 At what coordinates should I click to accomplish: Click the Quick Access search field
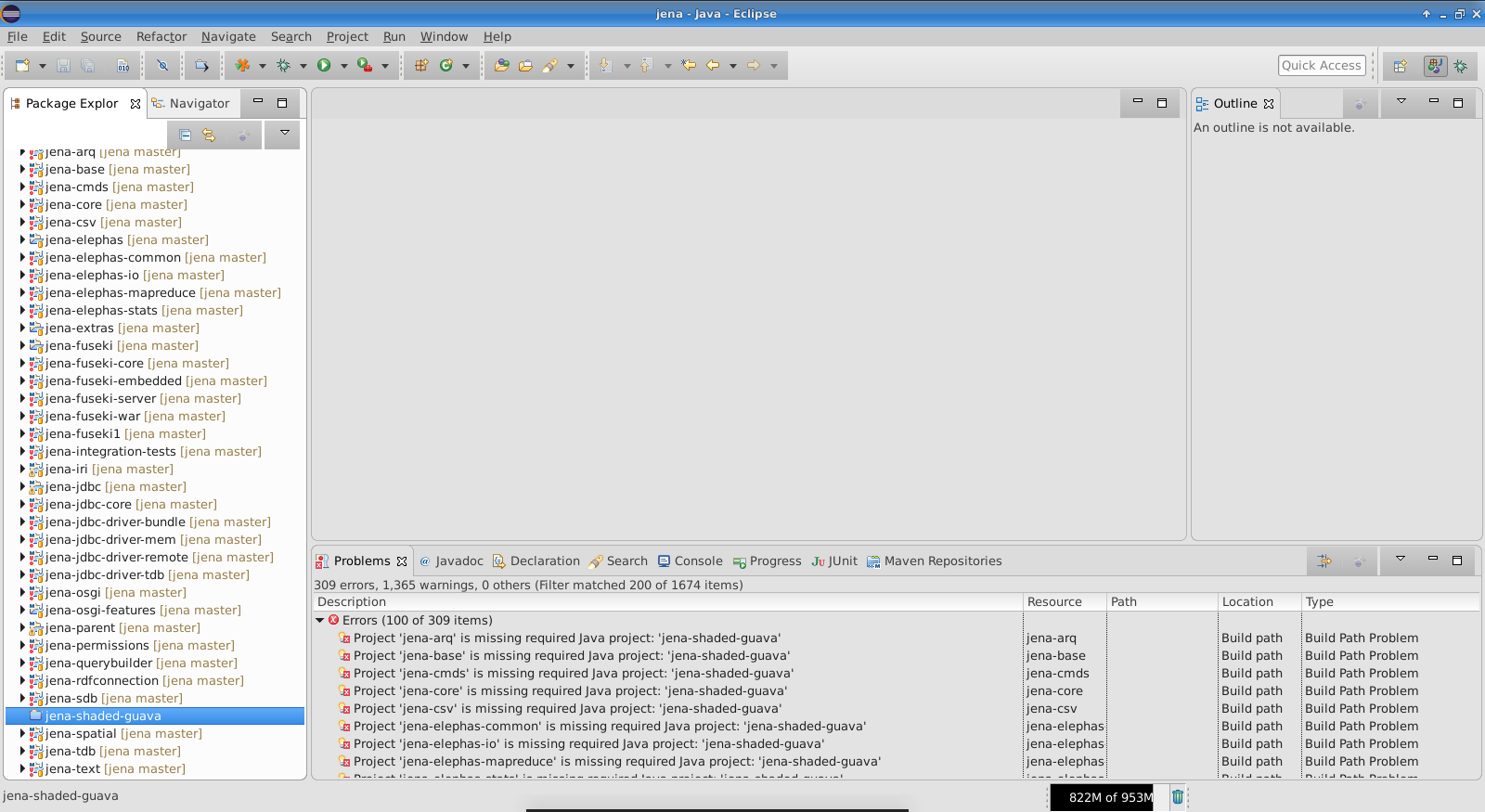coord(1321,66)
